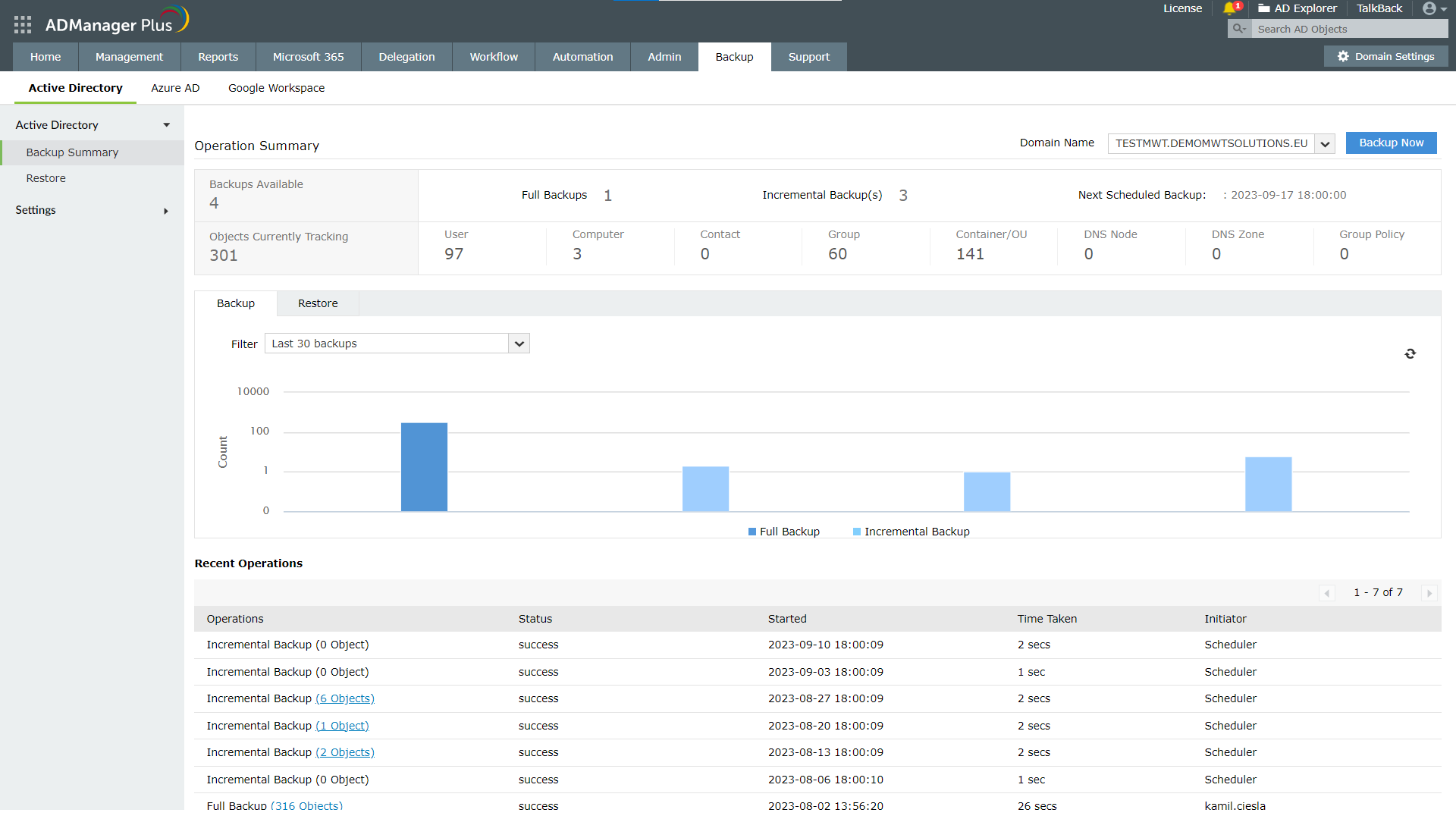This screenshot has height=819, width=1456.
Task: Click the search magnifier icon
Action: pos(1239,29)
